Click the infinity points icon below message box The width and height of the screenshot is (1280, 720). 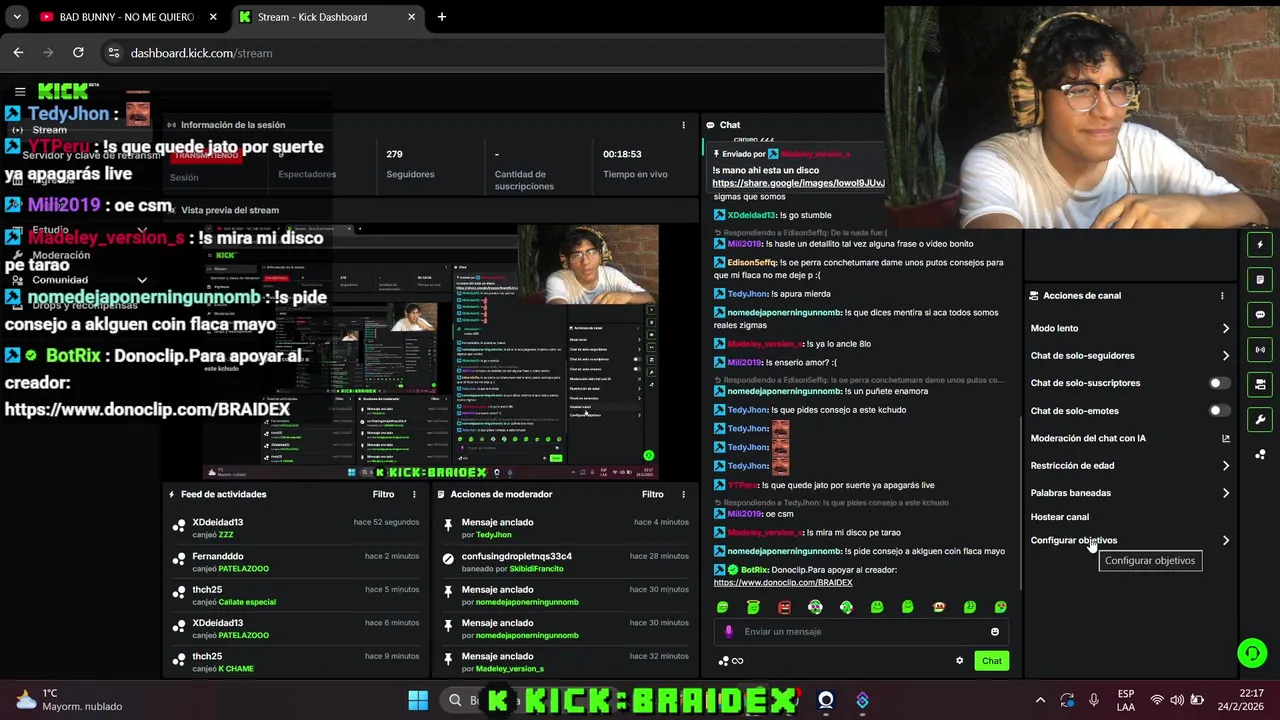coord(738,661)
